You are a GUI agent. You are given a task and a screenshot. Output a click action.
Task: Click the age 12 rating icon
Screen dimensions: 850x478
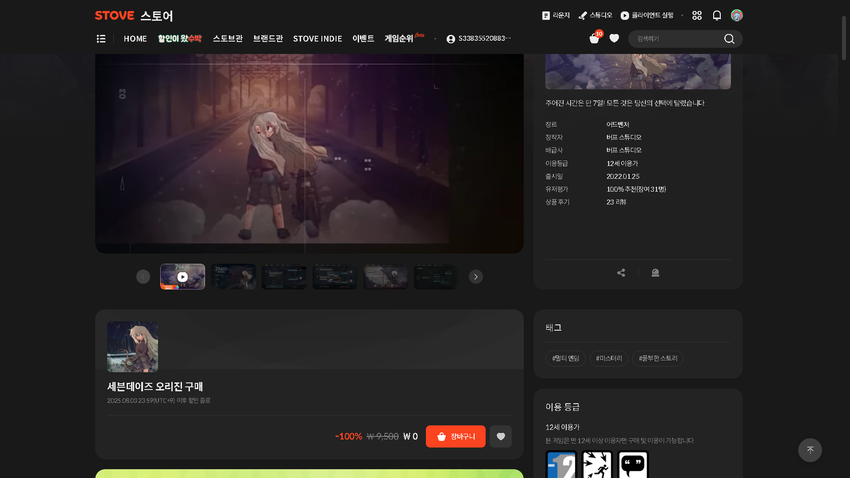pos(561,464)
